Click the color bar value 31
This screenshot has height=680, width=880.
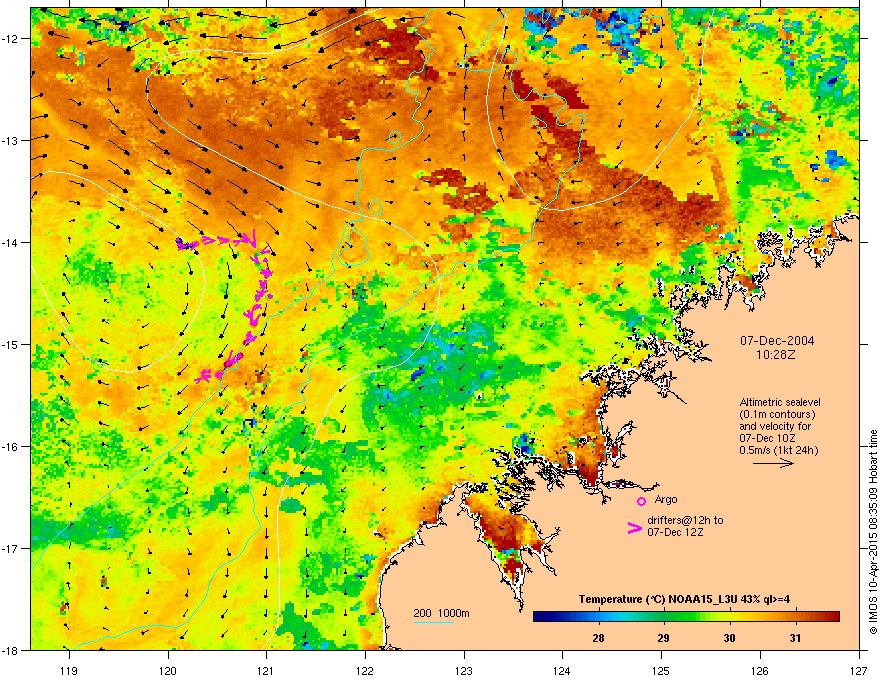point(795,638)
